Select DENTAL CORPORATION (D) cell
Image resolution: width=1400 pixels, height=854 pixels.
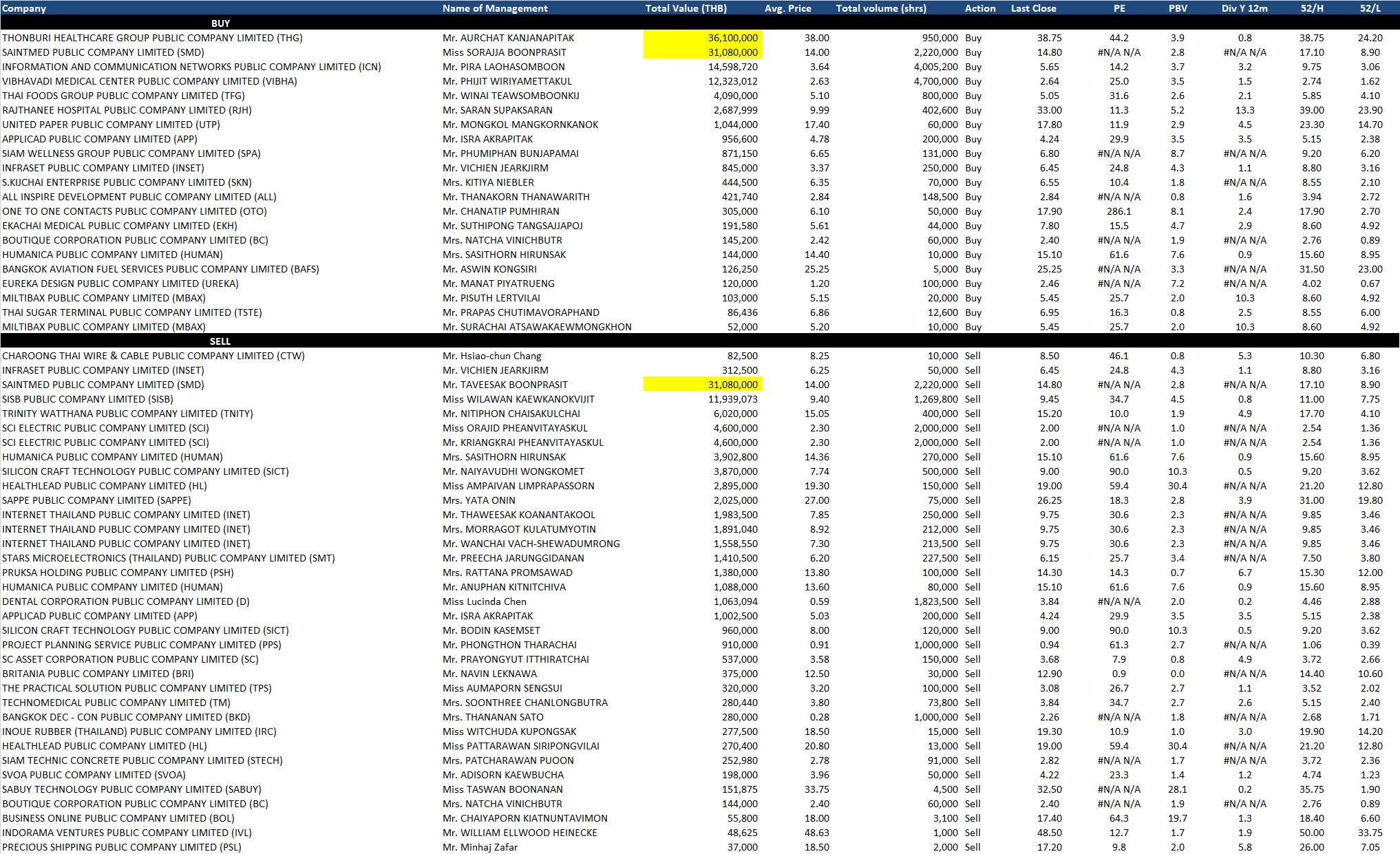126,601
